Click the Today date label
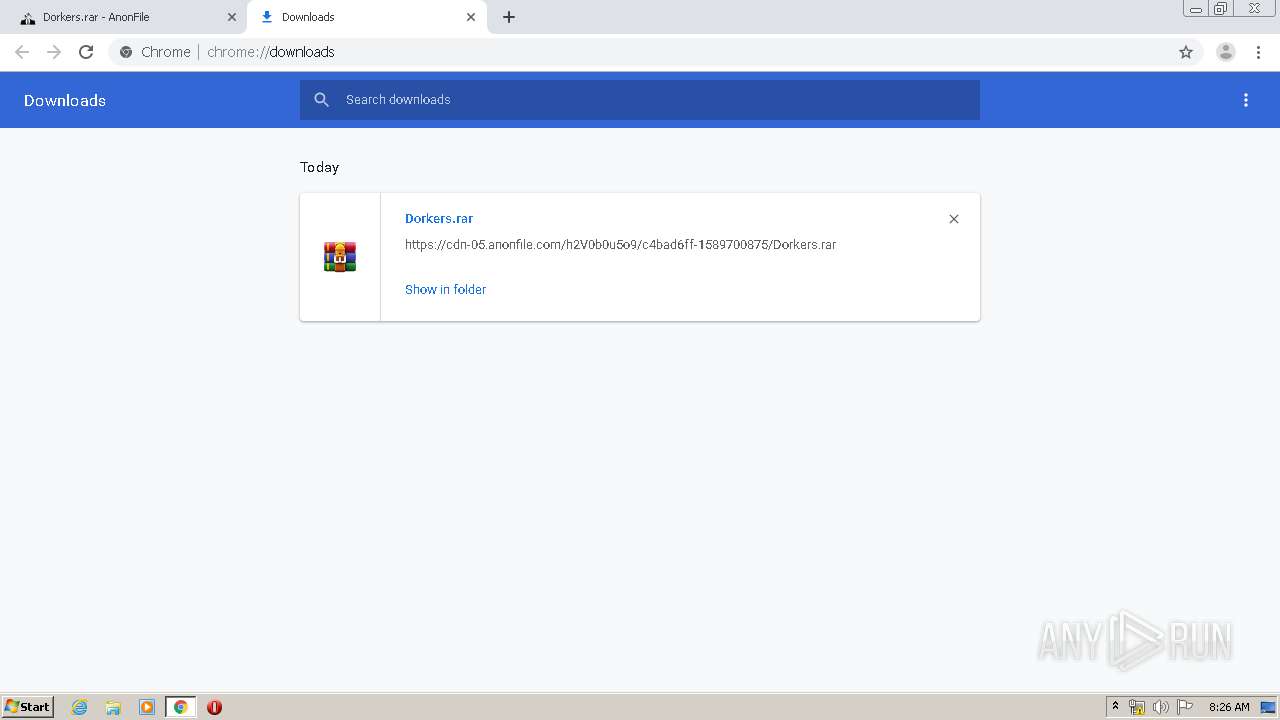Image resolution: width=1280 pixels, height=720 pixels. pos(320,167)
